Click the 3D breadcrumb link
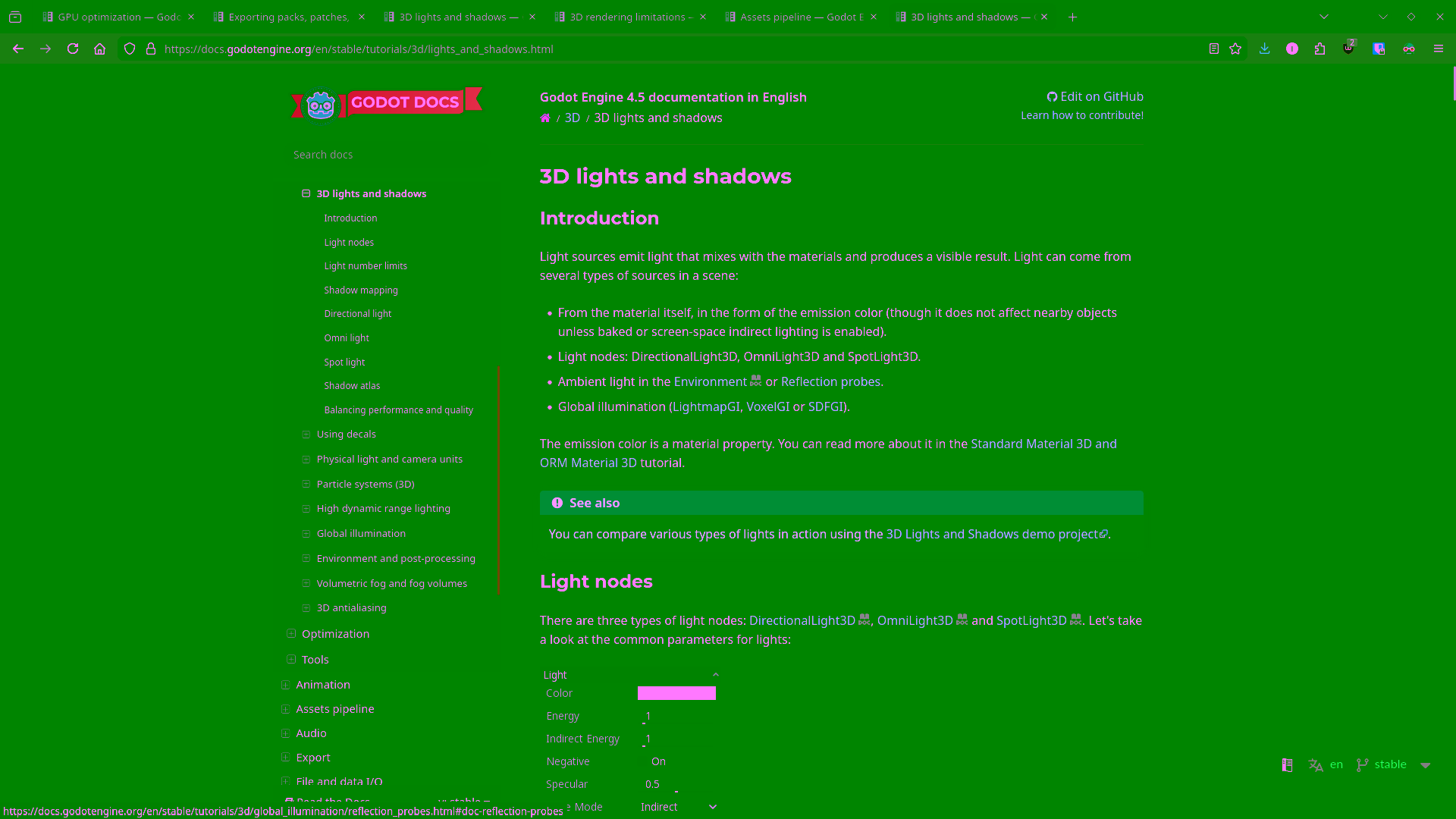The height and width of the screenshot is (819, 1456). pos(573,118)
